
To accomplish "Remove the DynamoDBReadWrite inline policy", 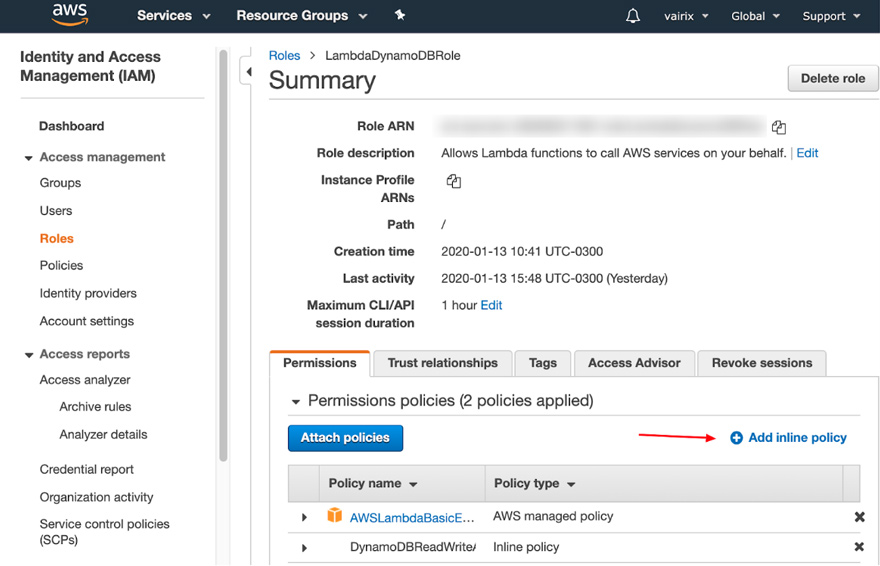I will [x=859, y=546].
